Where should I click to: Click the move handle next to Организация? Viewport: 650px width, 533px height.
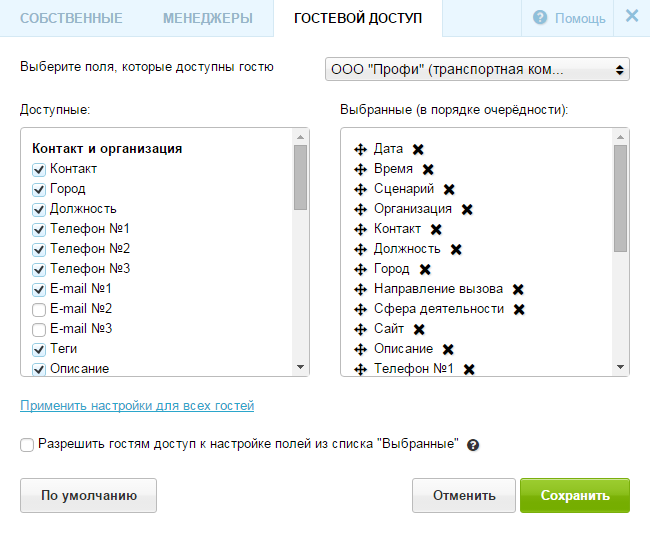coord(360,209)
